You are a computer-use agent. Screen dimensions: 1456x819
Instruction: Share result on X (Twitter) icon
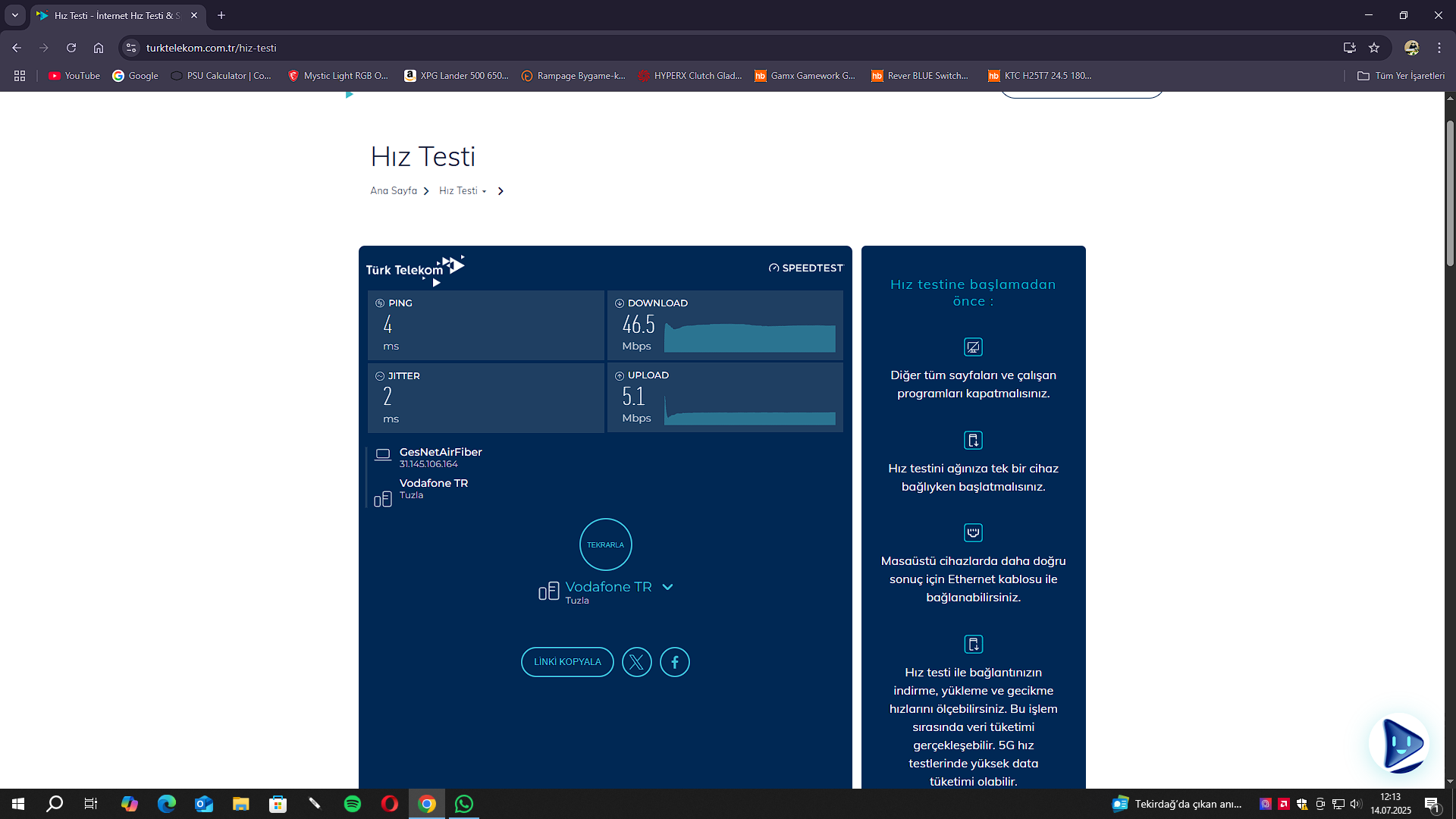coord(636,662)
